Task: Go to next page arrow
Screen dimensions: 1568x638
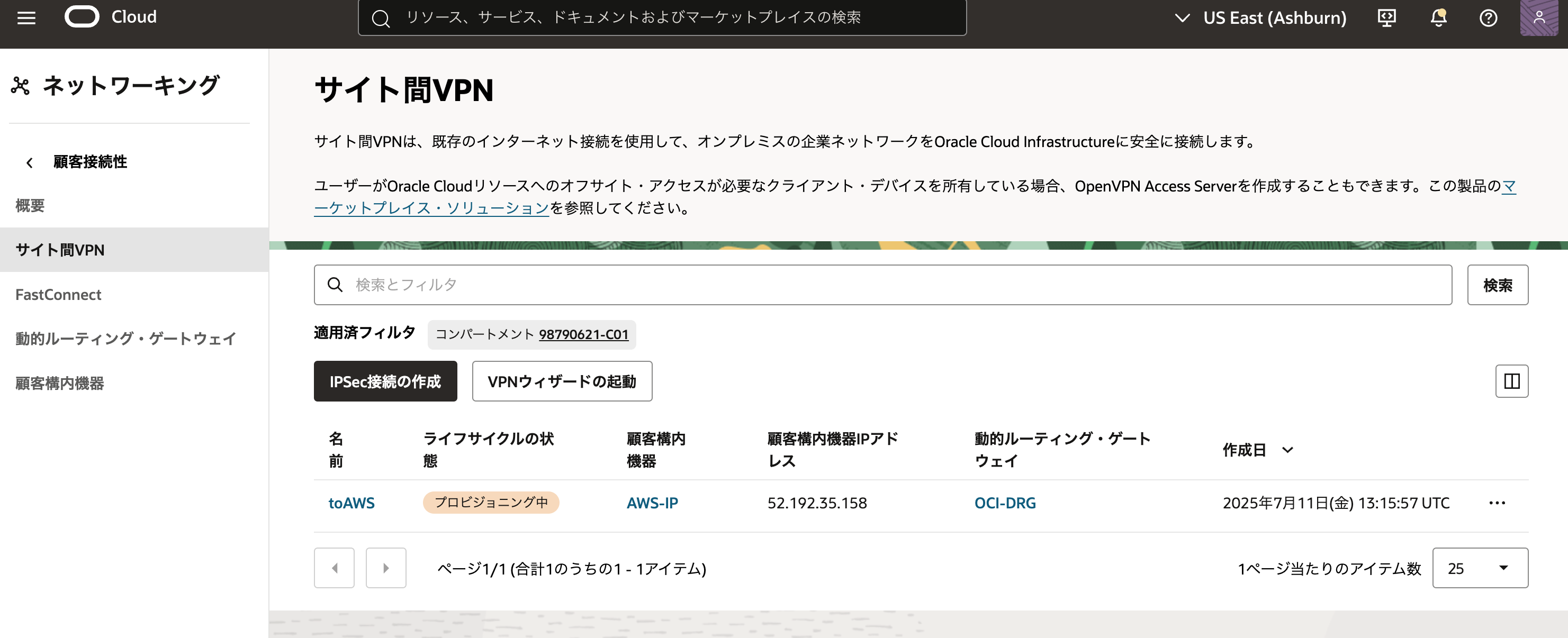Action: pos(386,568)
